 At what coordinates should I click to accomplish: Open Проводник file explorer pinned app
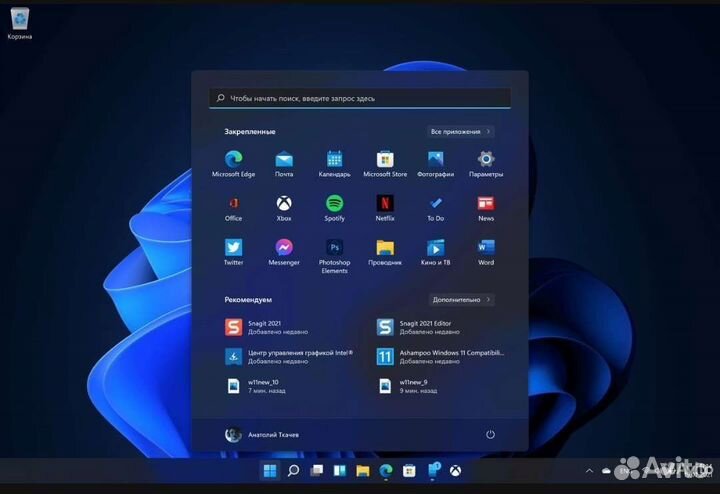[385, 252]
